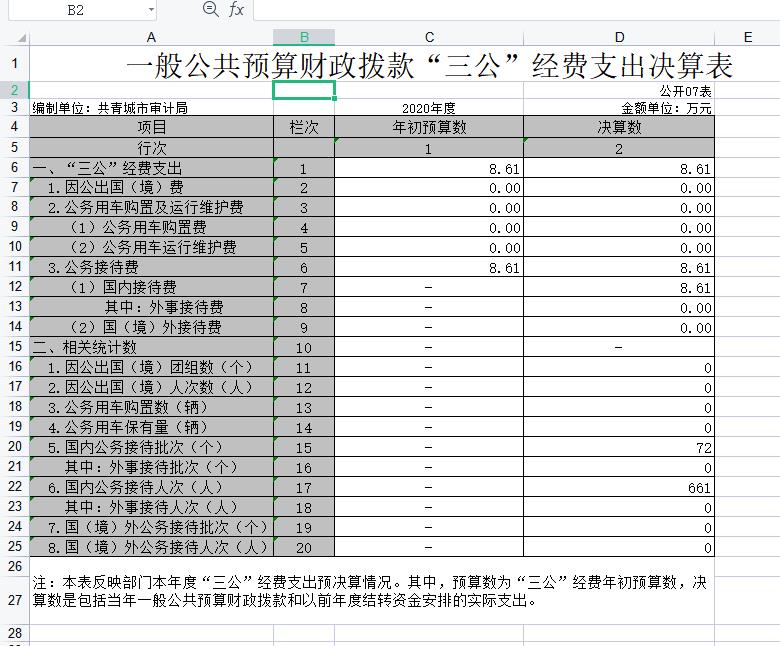Select row 27 header
The width and height of the screenshot is (780, 646).
(15, 599)
